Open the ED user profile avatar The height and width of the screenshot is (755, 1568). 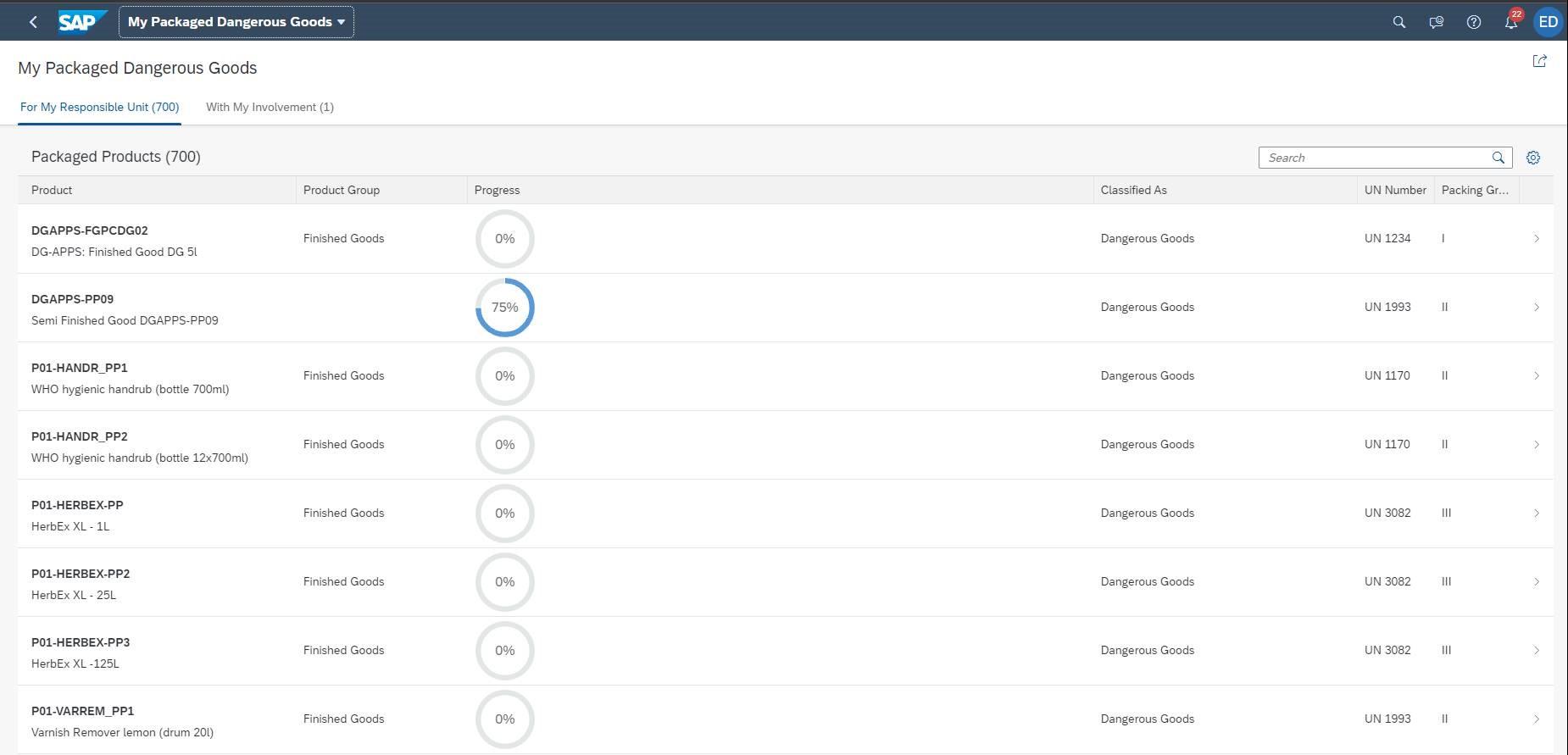(x=1548, y=22)
